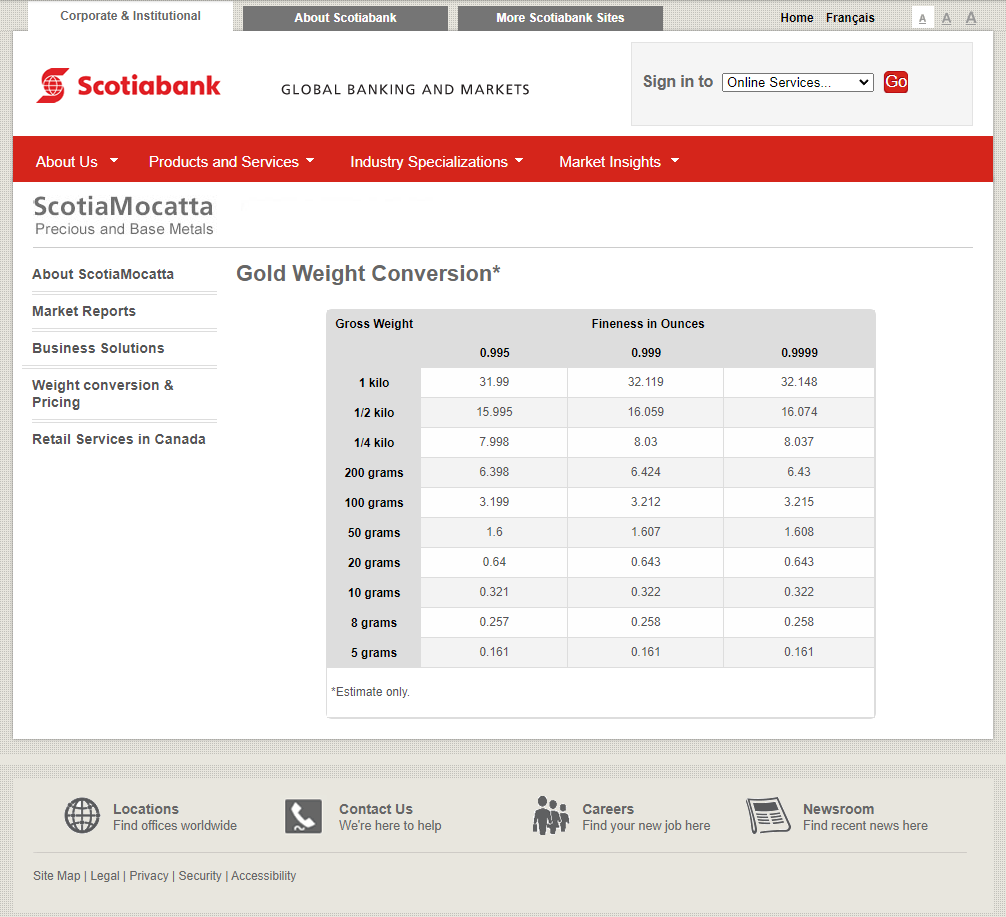Click the value 32.148 in table
Viewport: 1006px width, 917px height.
point(799,382)
